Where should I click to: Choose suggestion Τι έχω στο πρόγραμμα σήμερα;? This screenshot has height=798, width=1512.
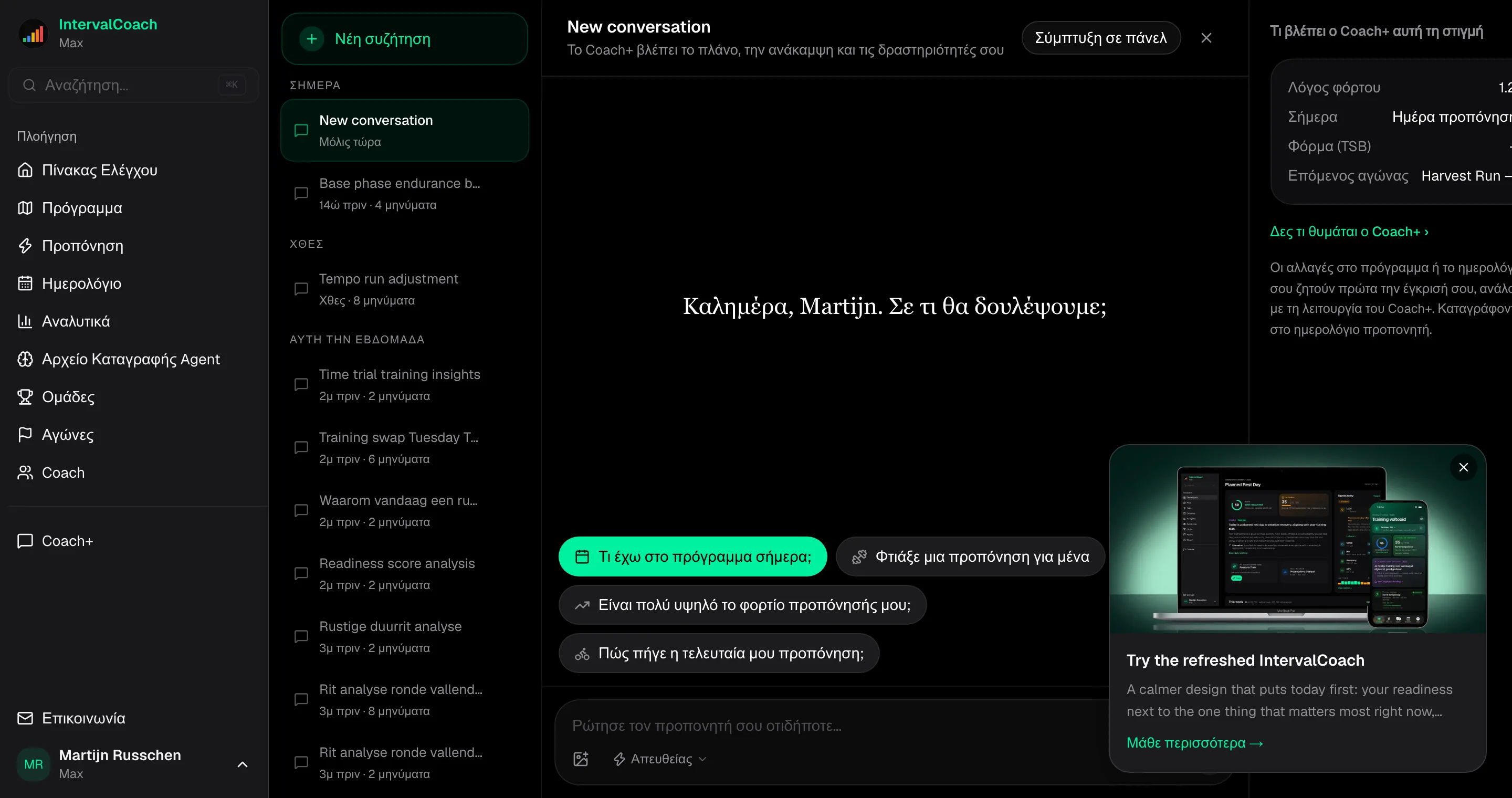click(x=692, y=556)
